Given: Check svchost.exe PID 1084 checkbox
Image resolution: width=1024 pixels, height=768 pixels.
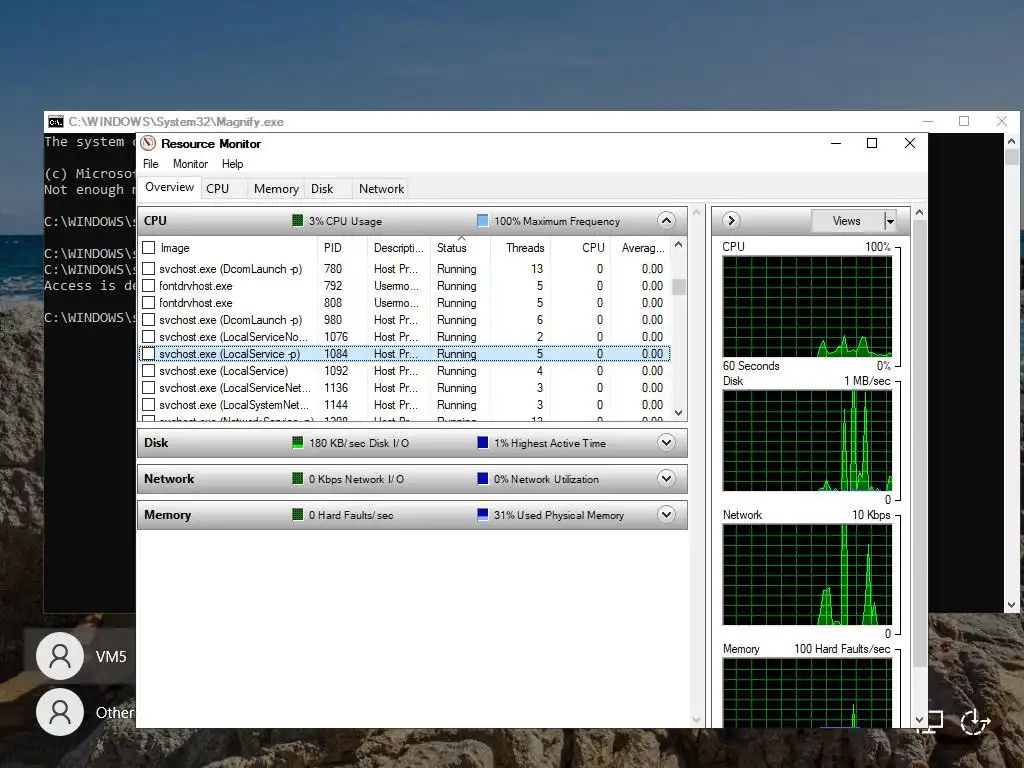Looking at the screenshot, I should [x=148, y=353].
